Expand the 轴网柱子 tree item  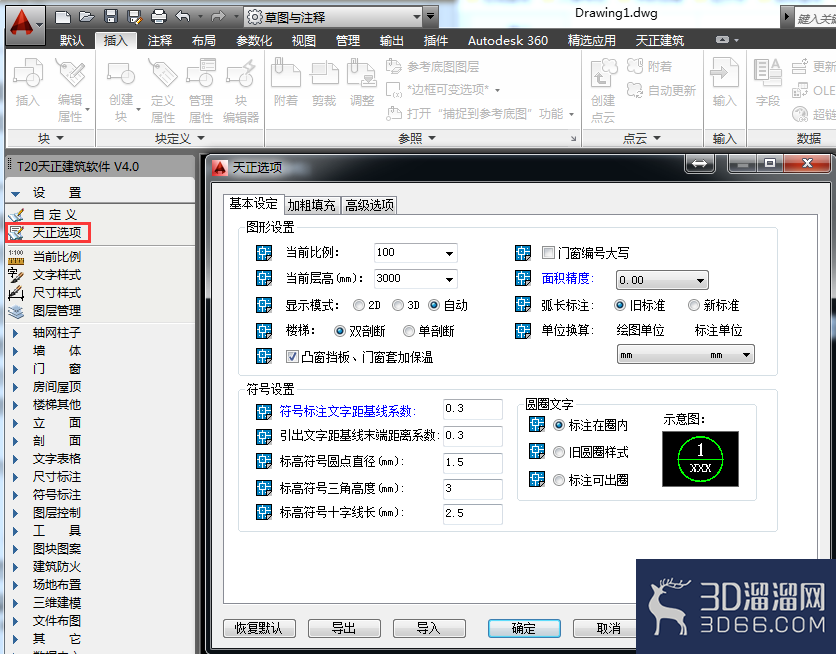(x=15, y=333)
